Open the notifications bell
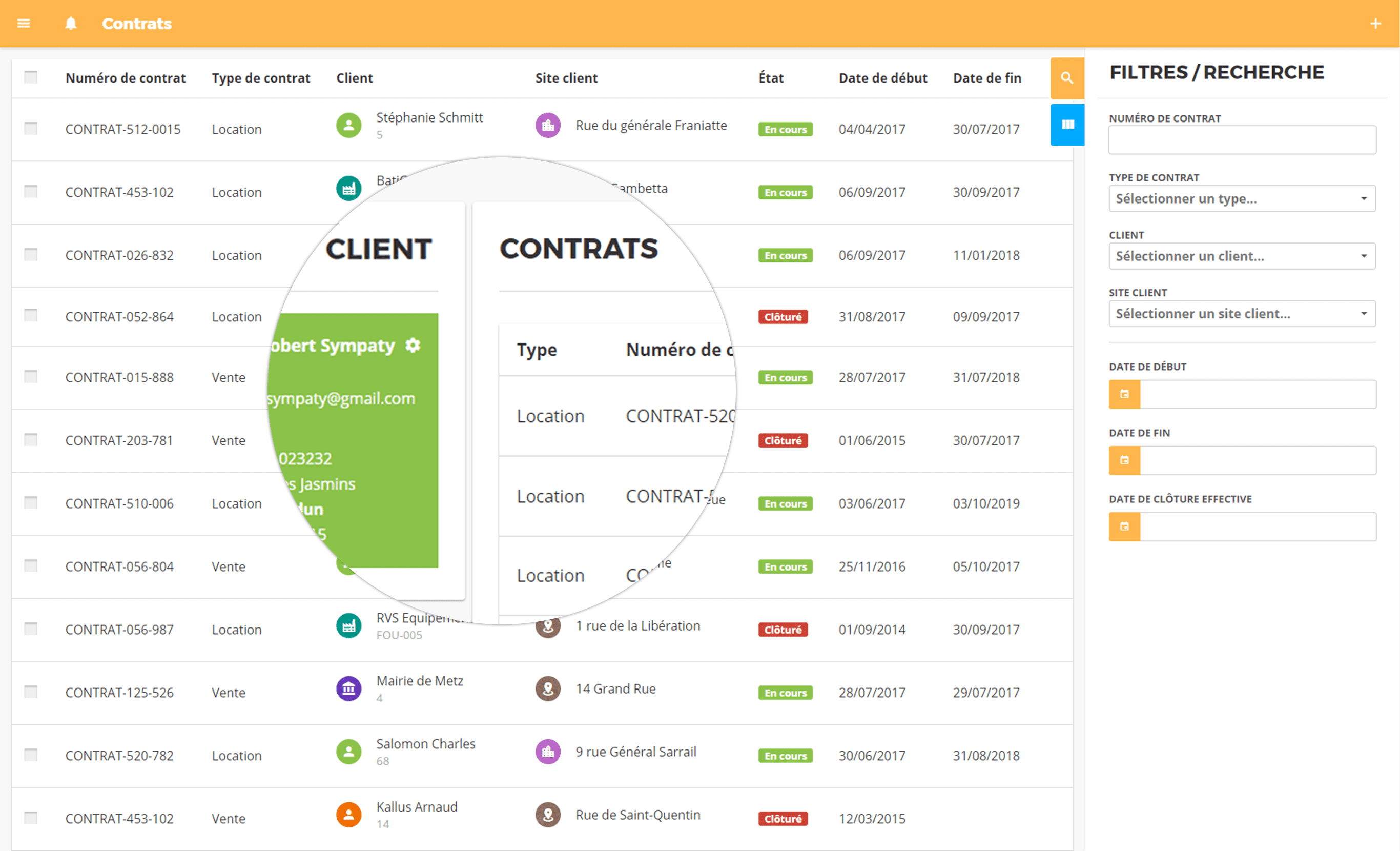The image size is (1400, 851). coord(70,23)
